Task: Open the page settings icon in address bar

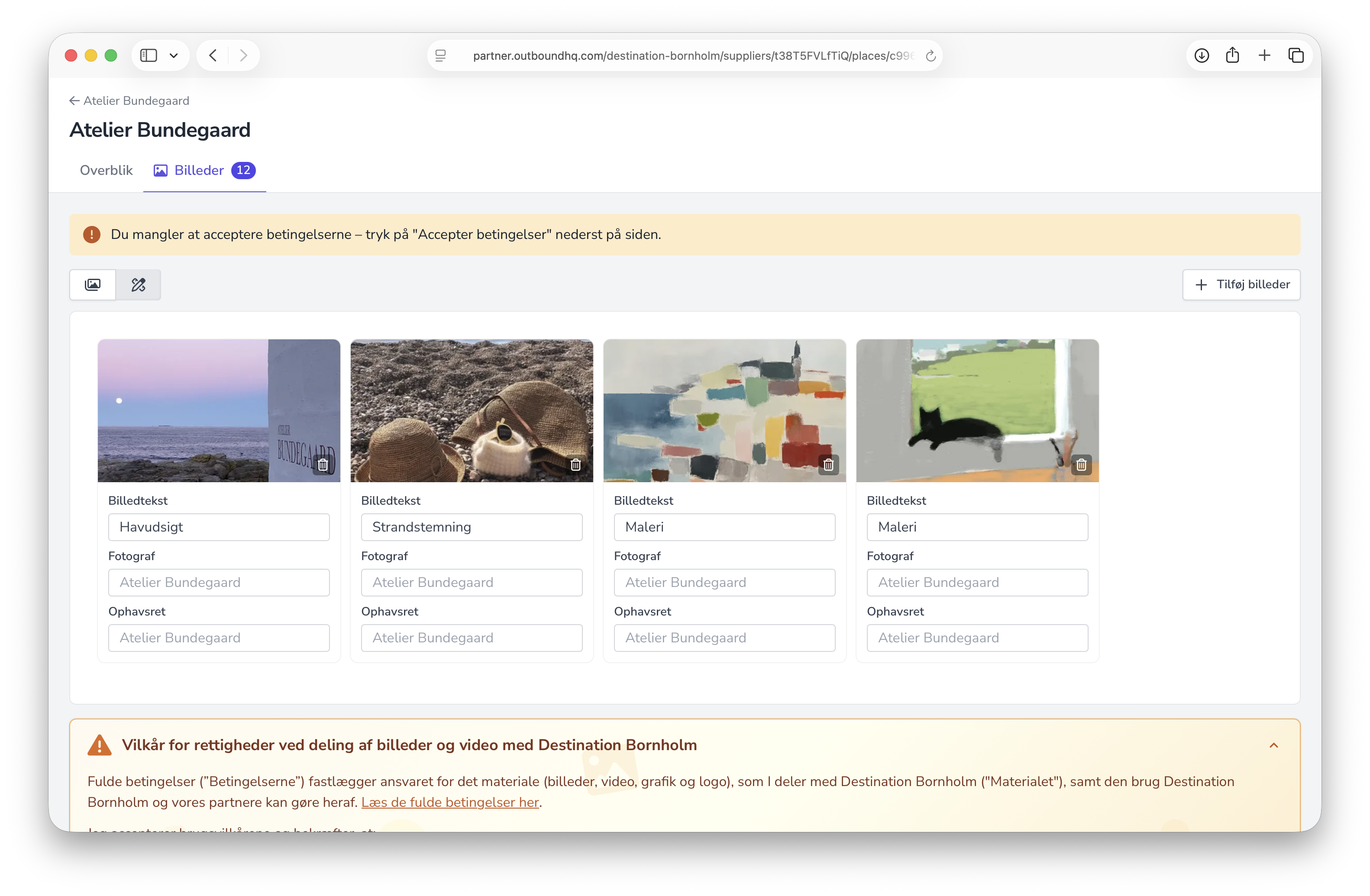Action: (440, 56)
